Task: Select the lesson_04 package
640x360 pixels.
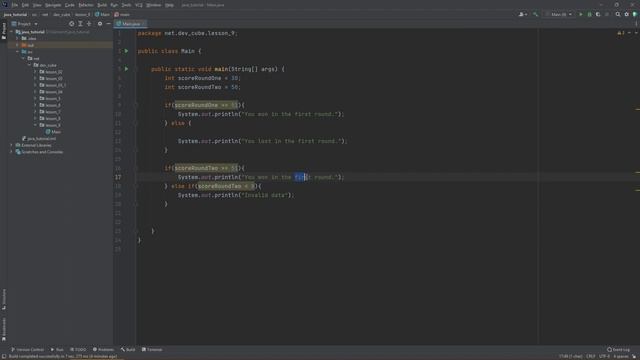Action: (51, 92)
